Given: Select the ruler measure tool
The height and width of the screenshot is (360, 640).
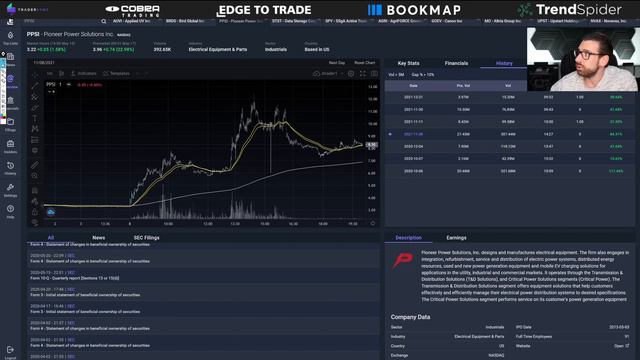Looking at the screenshot, I should [35, 165].
